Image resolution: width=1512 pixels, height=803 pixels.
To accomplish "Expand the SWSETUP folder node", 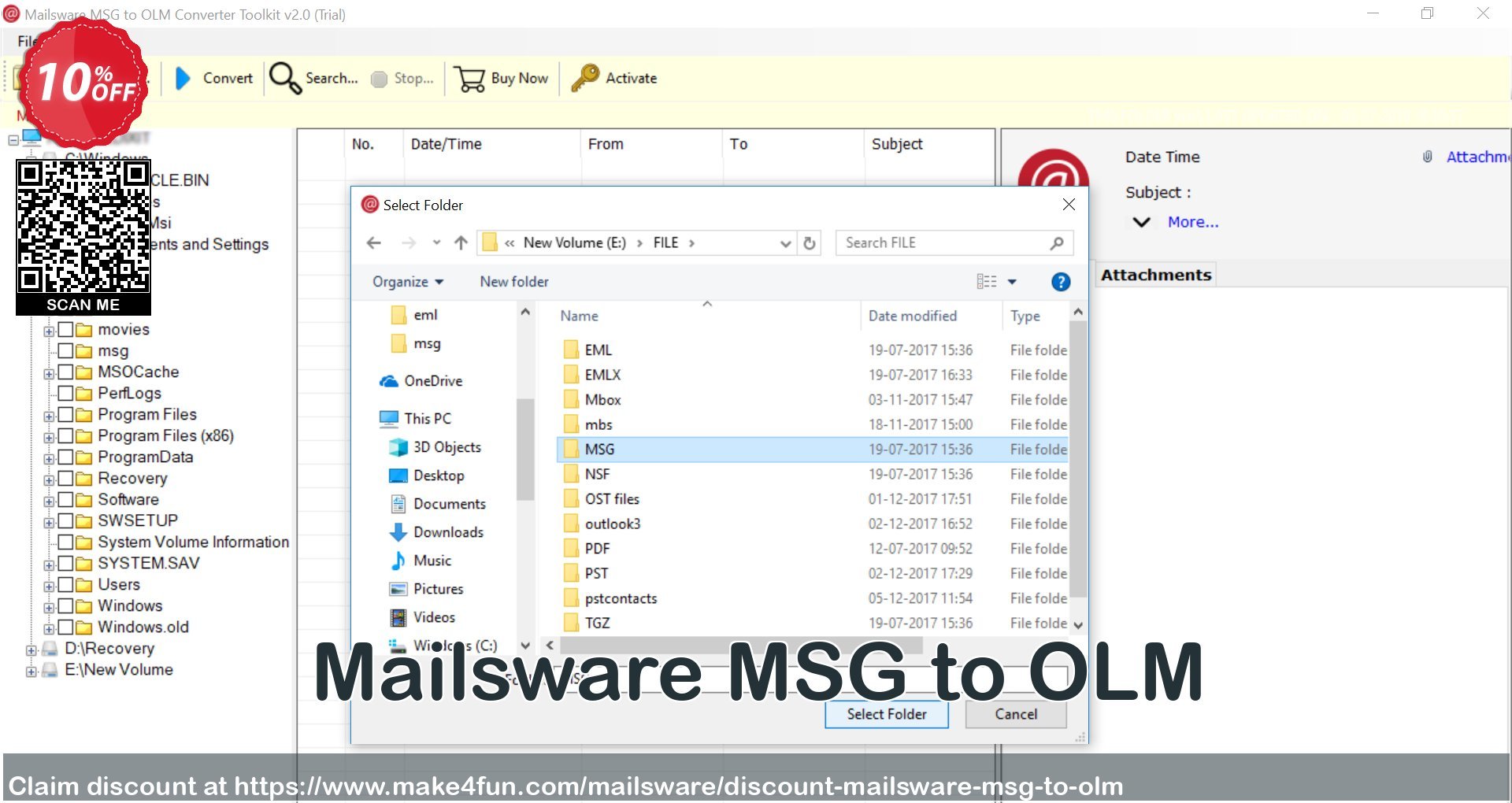I will coord(49,523).
